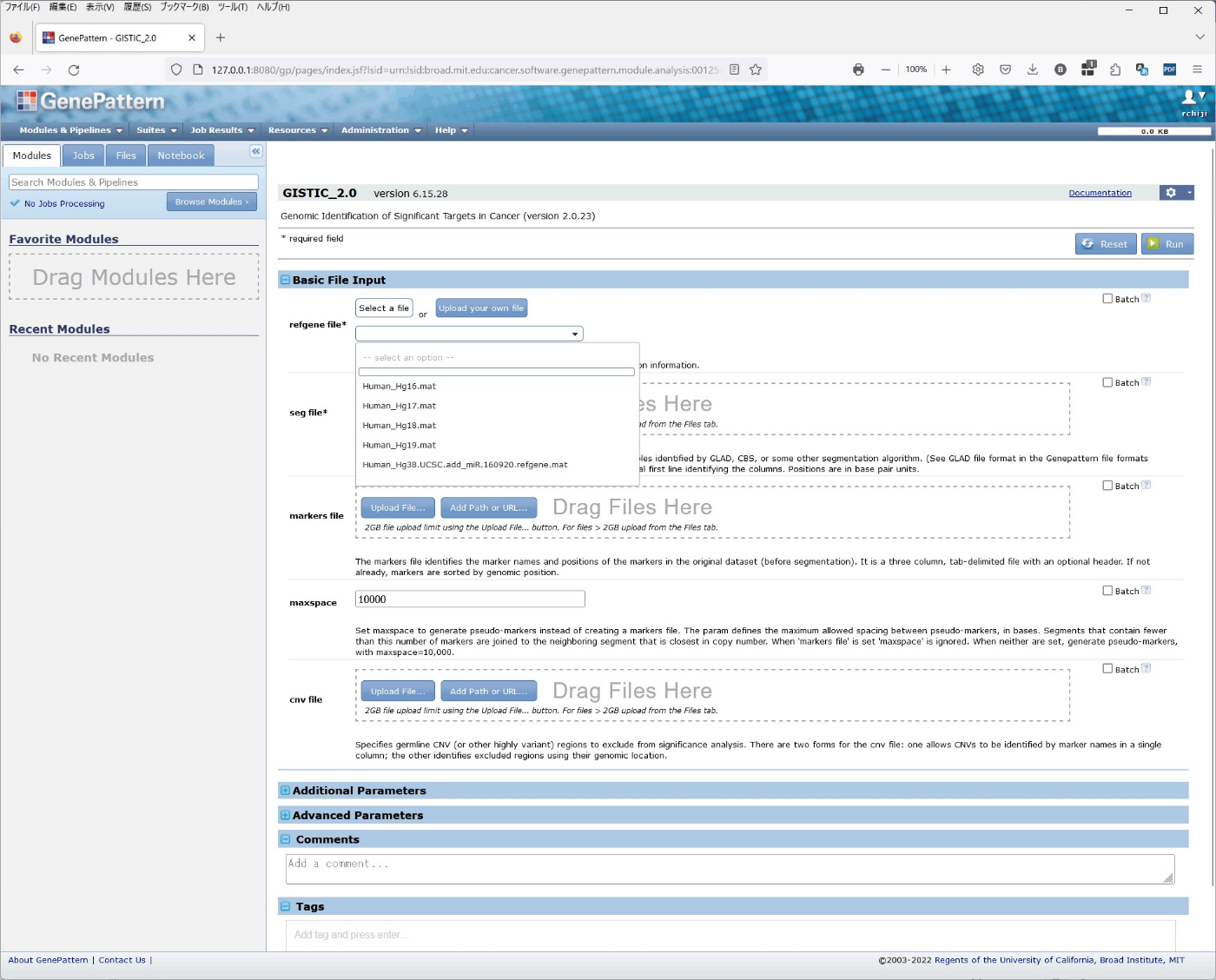The image size is (1216, 980).
Task: Collapse the left panel with arrow icon
Action: click(x=256, y=151)
